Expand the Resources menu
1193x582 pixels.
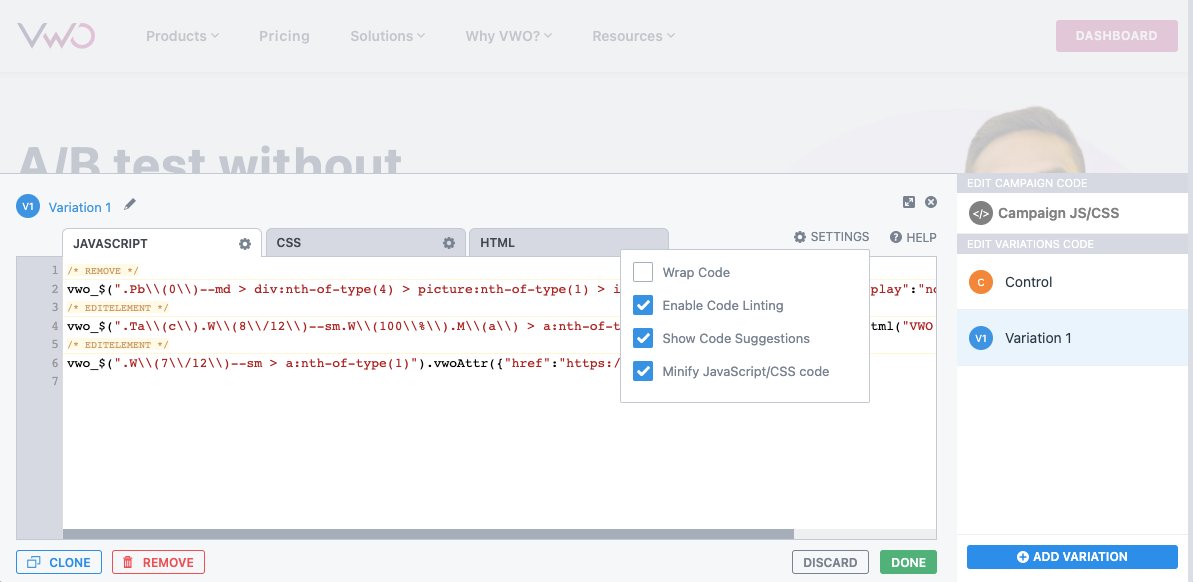click(633, 36)
